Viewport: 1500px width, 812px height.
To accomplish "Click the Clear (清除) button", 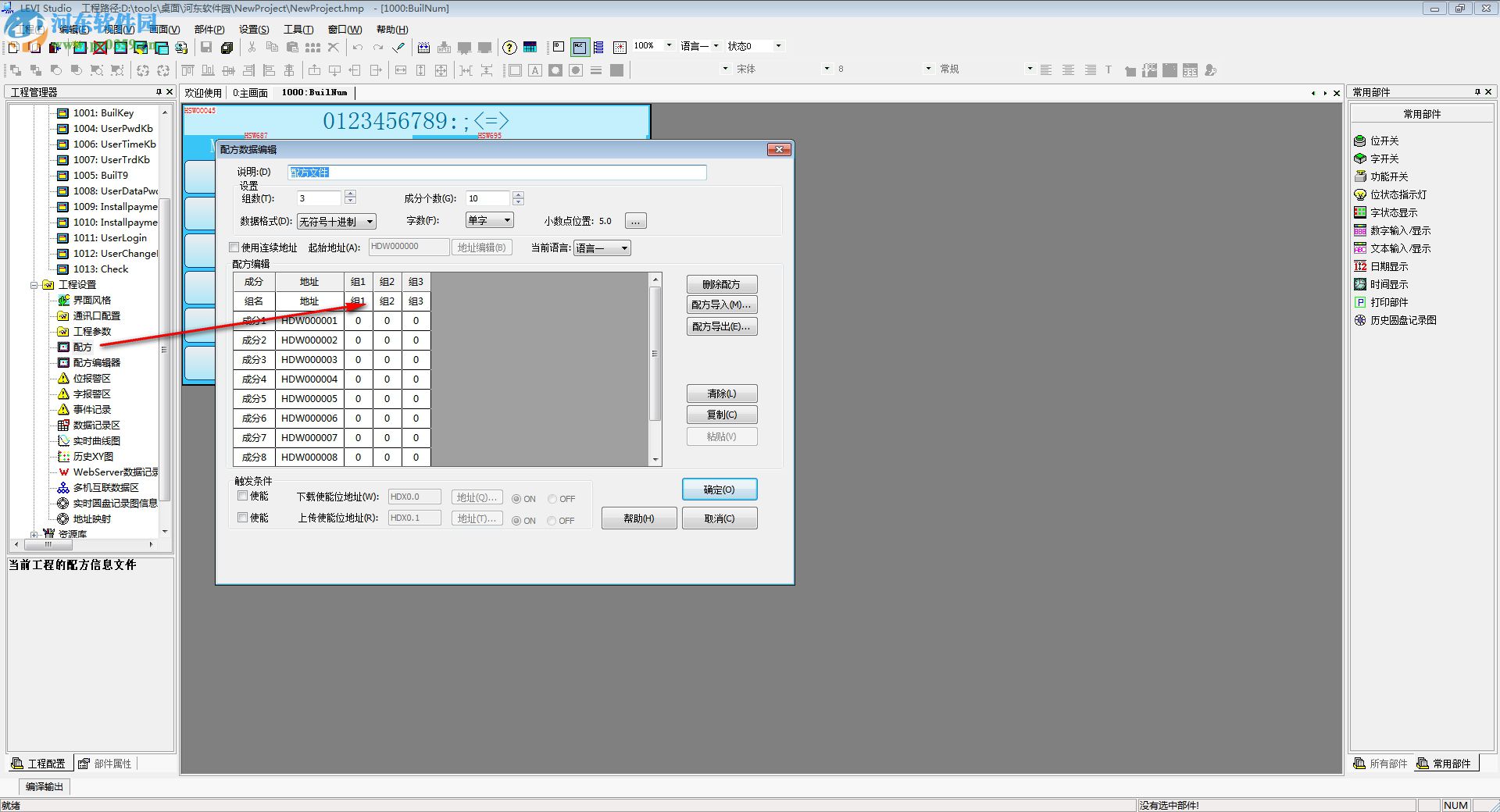I will pyautogui.click(x=721, y=394).
